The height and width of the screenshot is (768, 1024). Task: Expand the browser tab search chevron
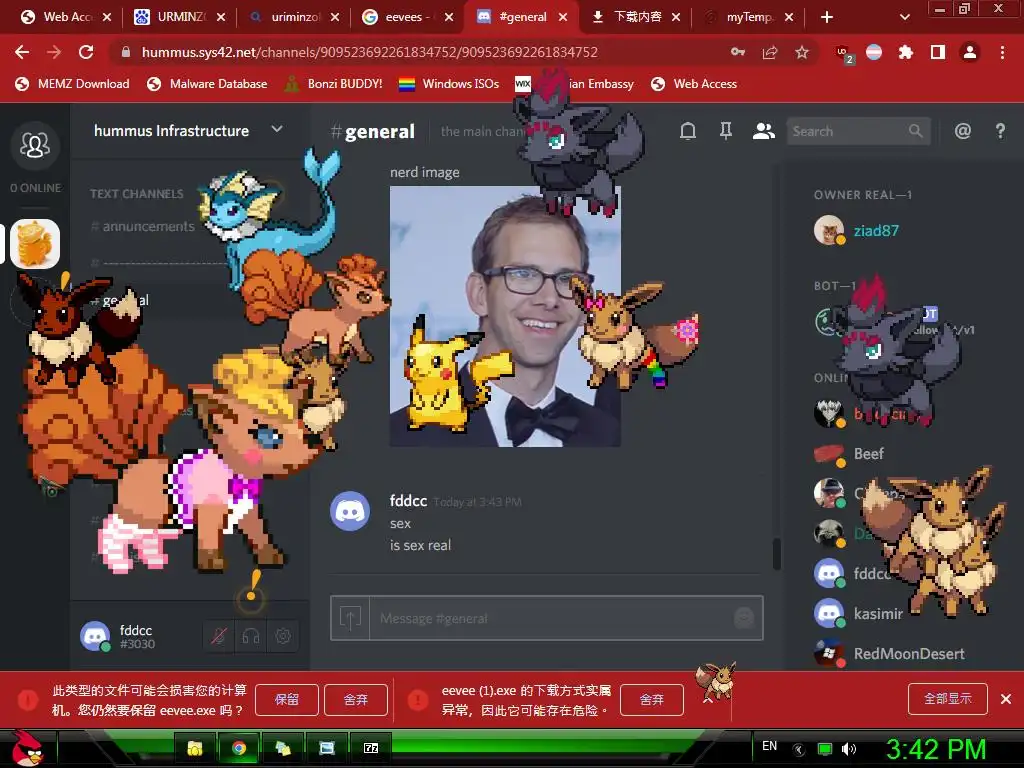(904, 17)
